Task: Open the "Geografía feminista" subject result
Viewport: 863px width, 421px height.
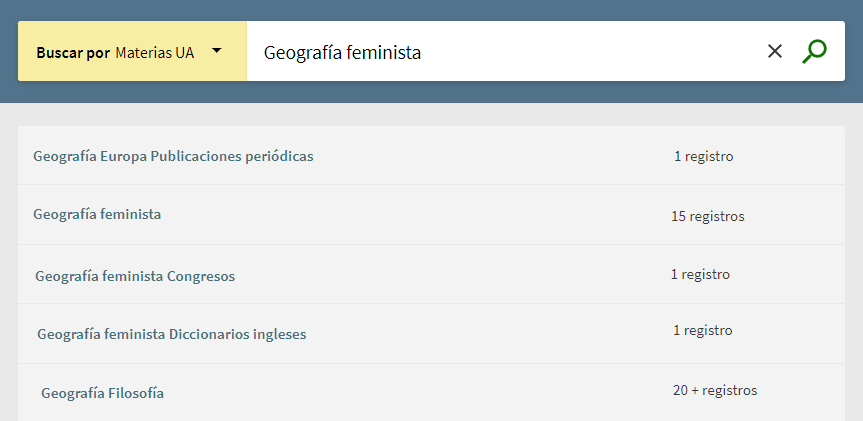Action: click(x=97, y=214)
